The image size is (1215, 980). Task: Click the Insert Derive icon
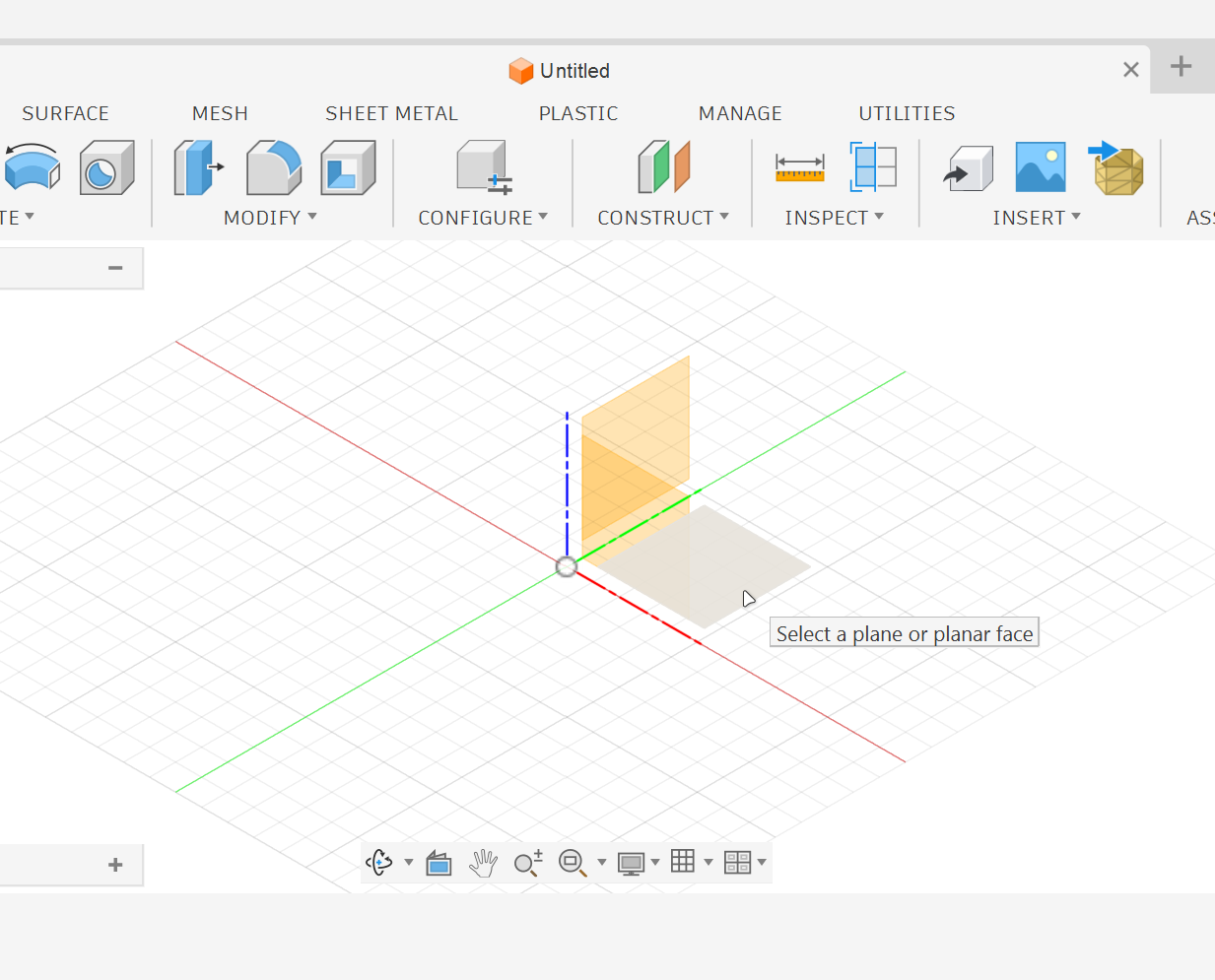(969, 167)
